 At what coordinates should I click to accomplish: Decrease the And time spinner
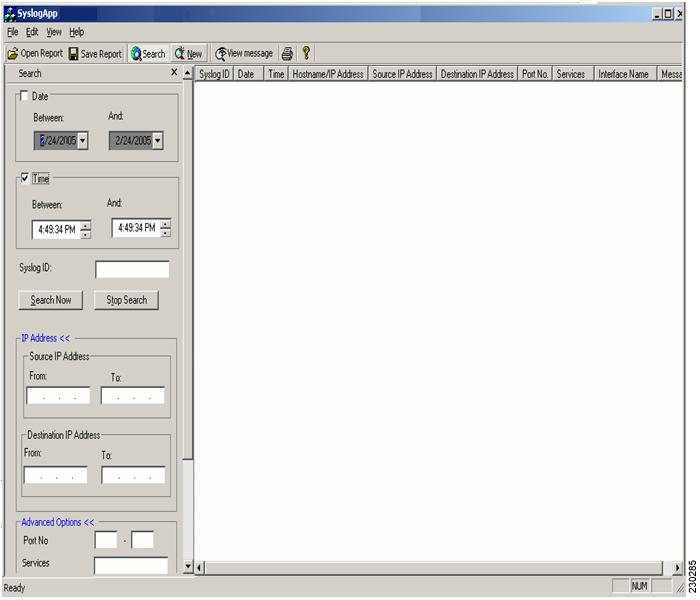tap(166, 232)
